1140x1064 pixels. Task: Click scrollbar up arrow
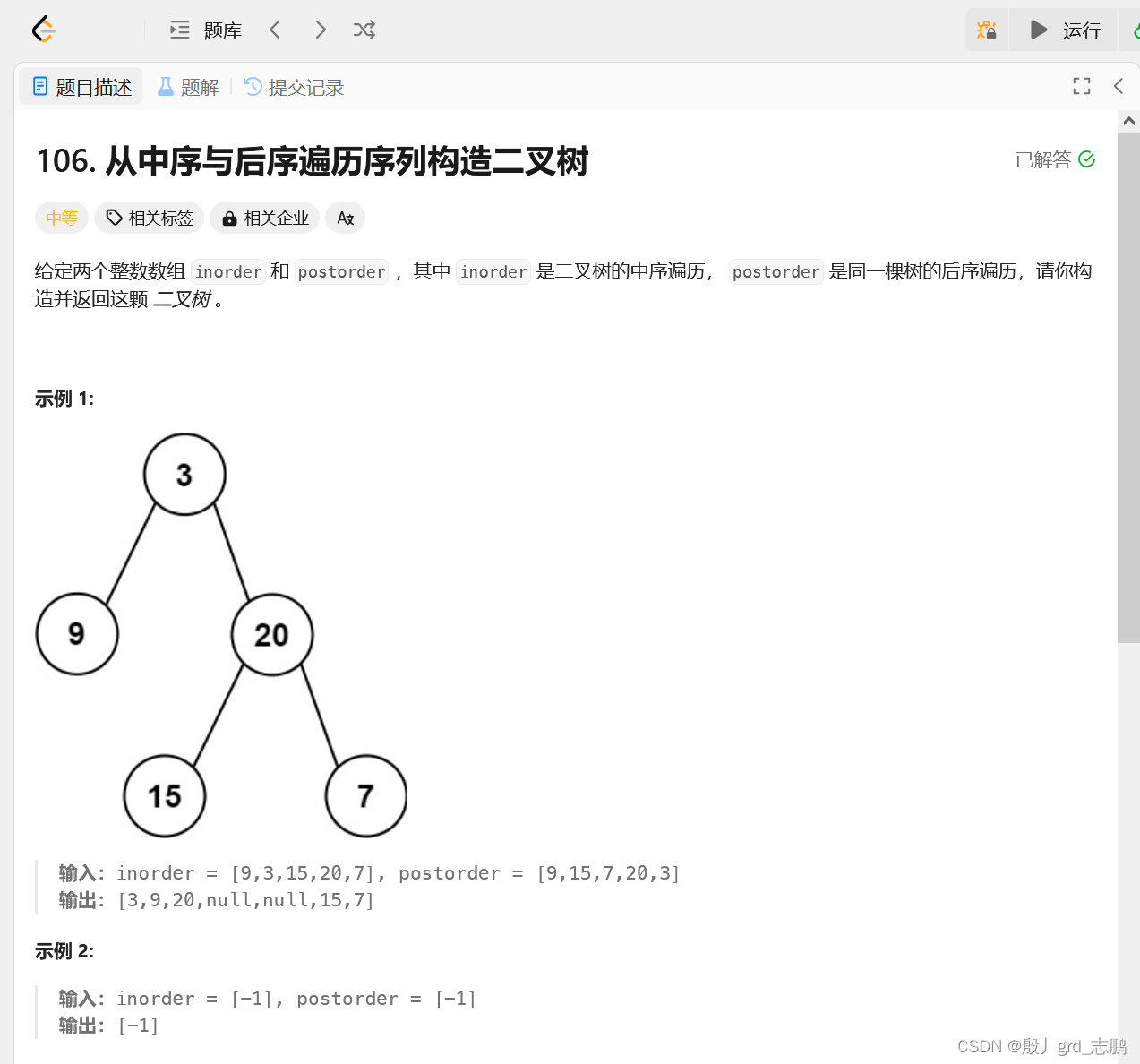click(x=1129, y=121)
